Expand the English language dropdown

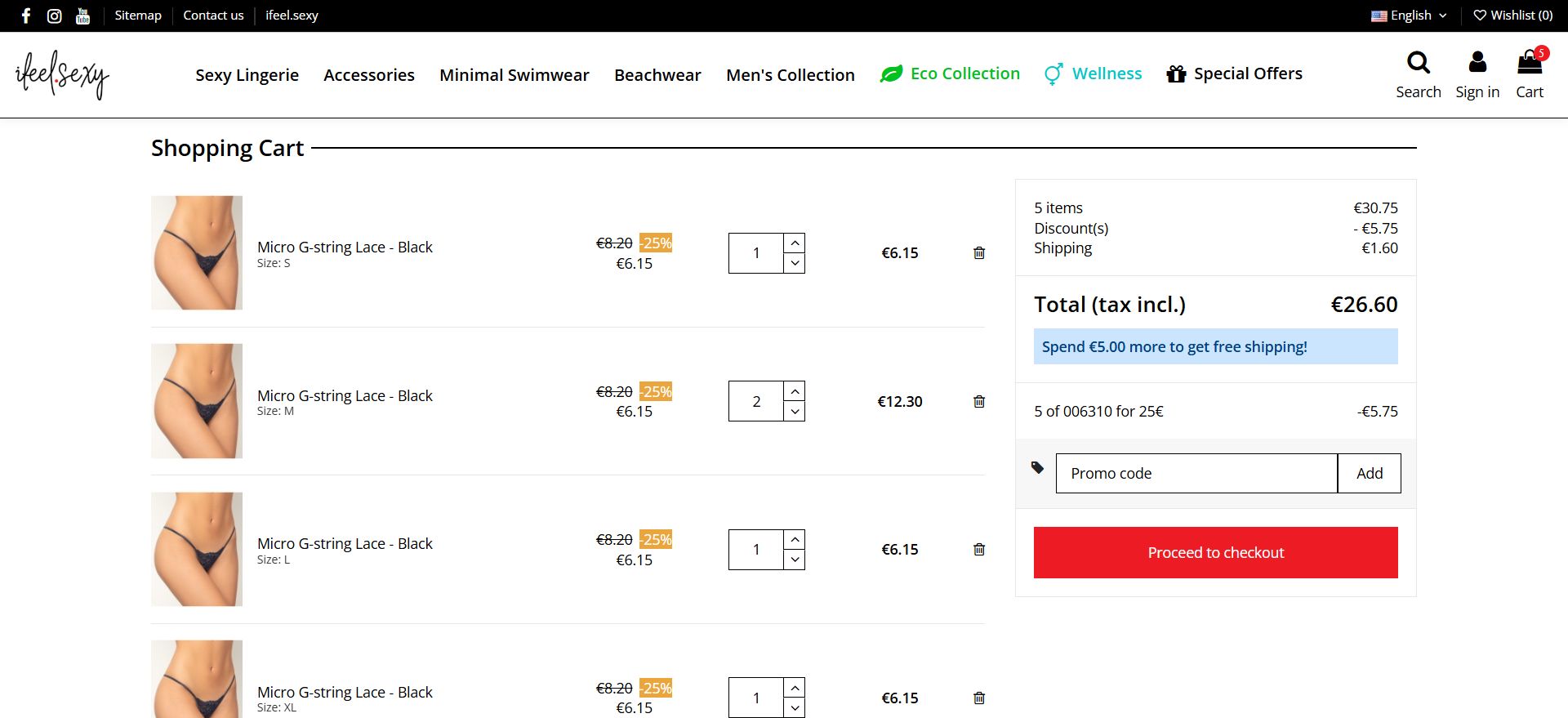click(x=1410, y=16)
